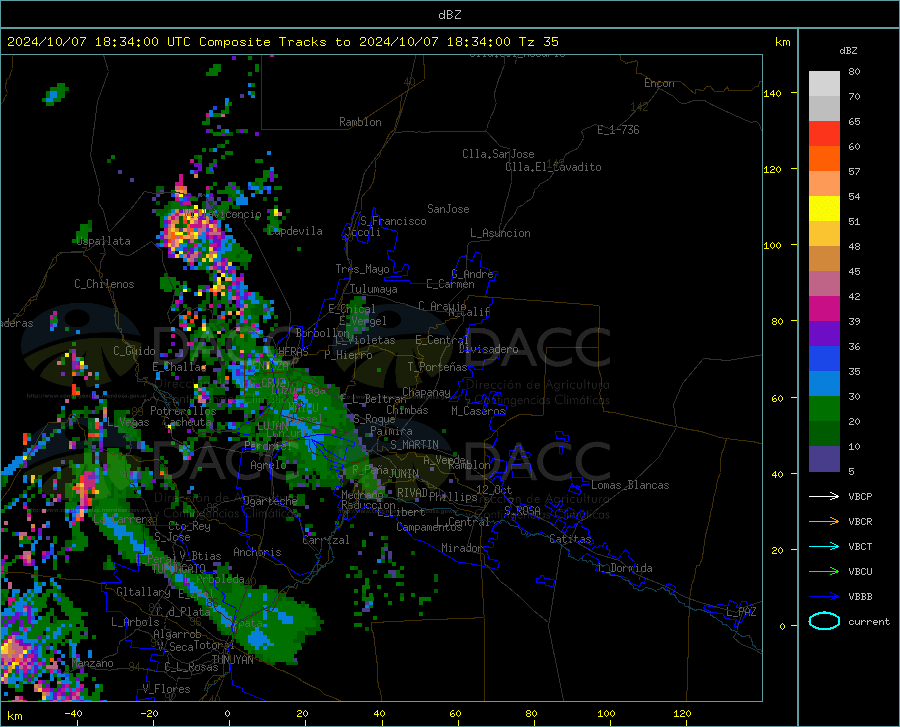Click the Tulumaya place label

(x=374, y=289)
